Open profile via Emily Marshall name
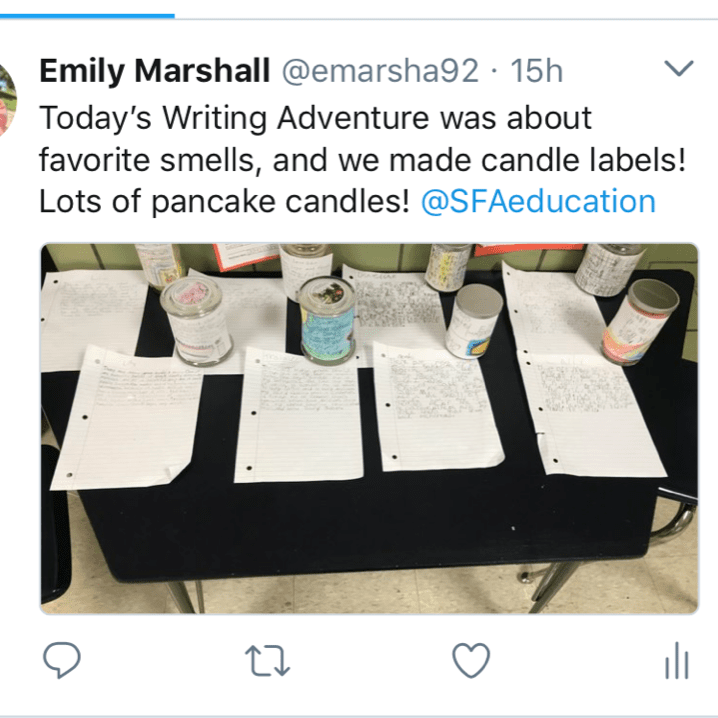Screen dimensions: 718x718 point(155,71)
